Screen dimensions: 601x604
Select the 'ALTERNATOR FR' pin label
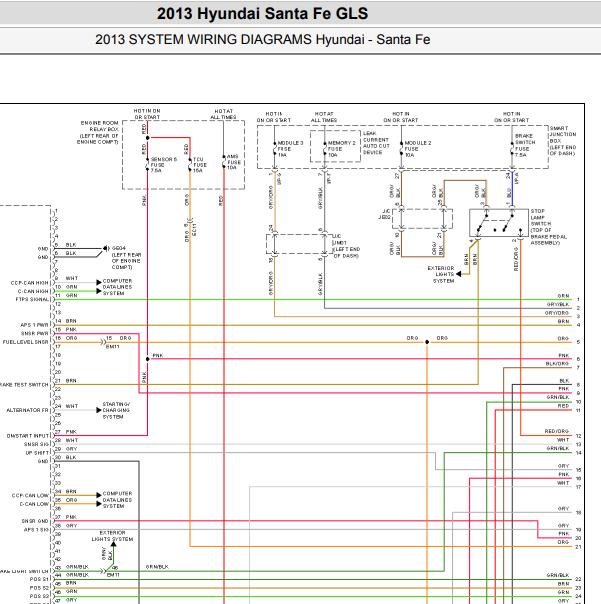[27, 410]
